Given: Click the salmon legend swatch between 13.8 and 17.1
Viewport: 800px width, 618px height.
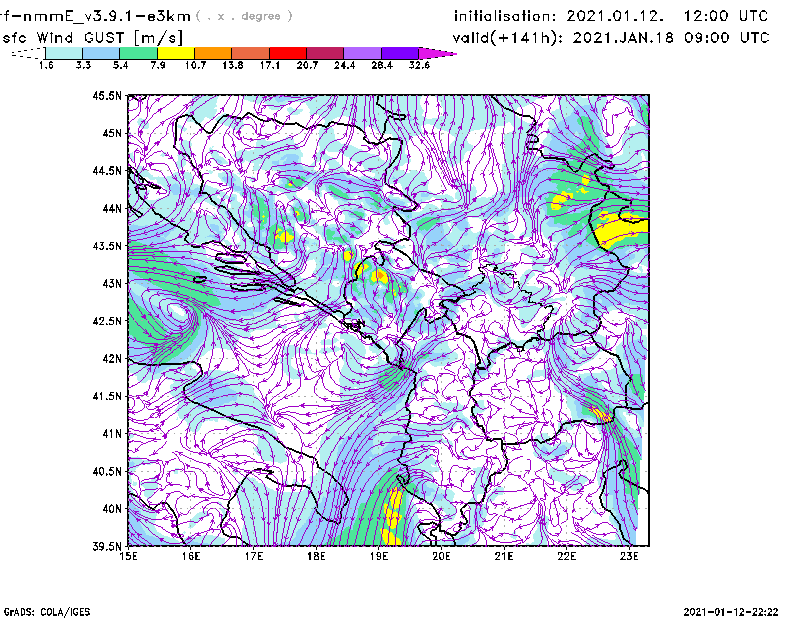Looking at the screenshot, I should point(251,53).
